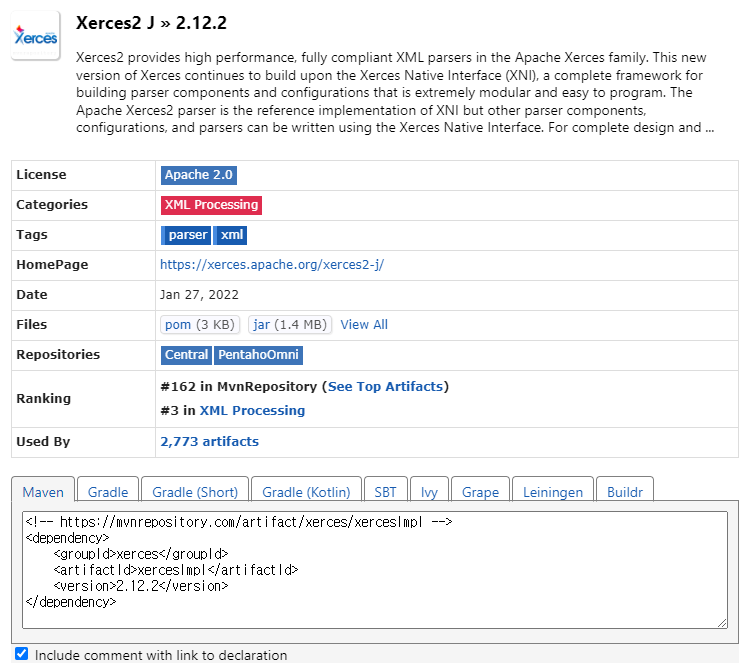
Task: Click the Xerces2 description paragraph
Action: (x=395, y=92)
